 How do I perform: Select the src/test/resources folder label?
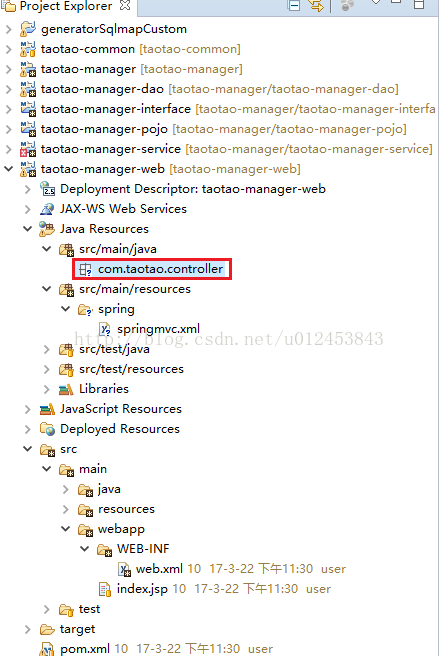[131, 369]
